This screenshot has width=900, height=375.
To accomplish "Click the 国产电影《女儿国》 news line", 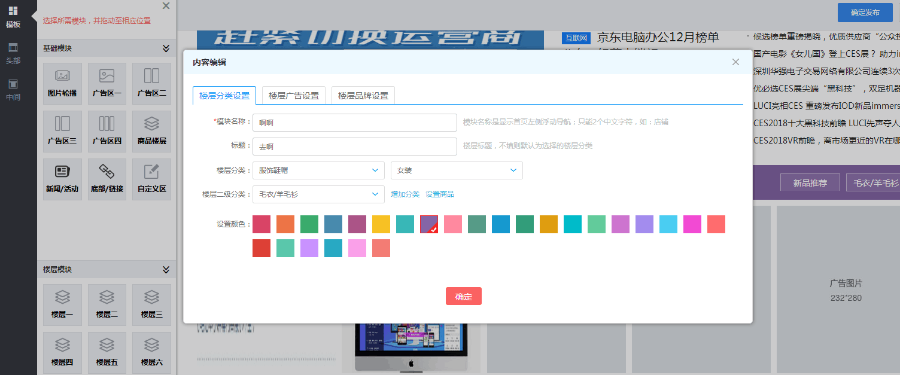I will pyautogui.click(x=827, y=55).
